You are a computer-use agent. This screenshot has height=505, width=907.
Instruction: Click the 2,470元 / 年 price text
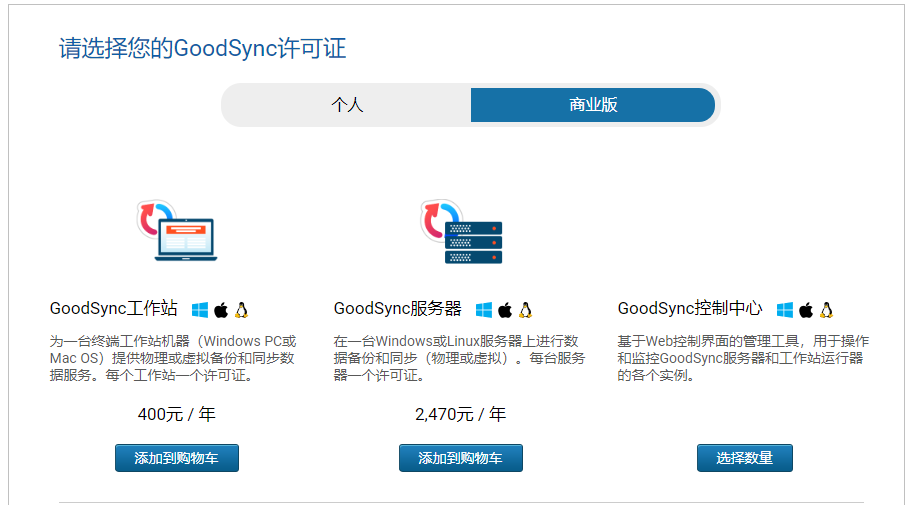click(460, 413)
